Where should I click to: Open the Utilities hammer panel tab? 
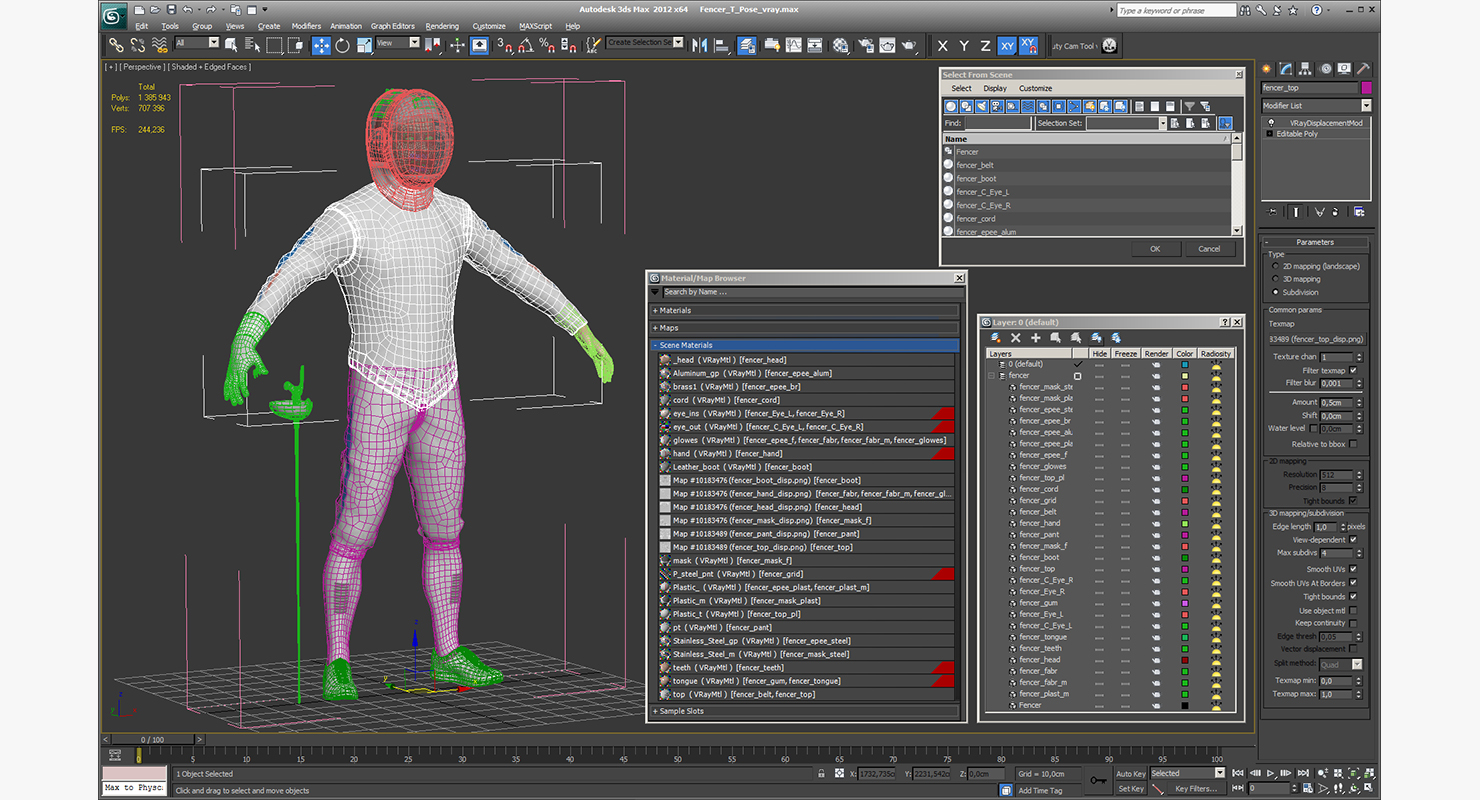tap(1362, 69)
